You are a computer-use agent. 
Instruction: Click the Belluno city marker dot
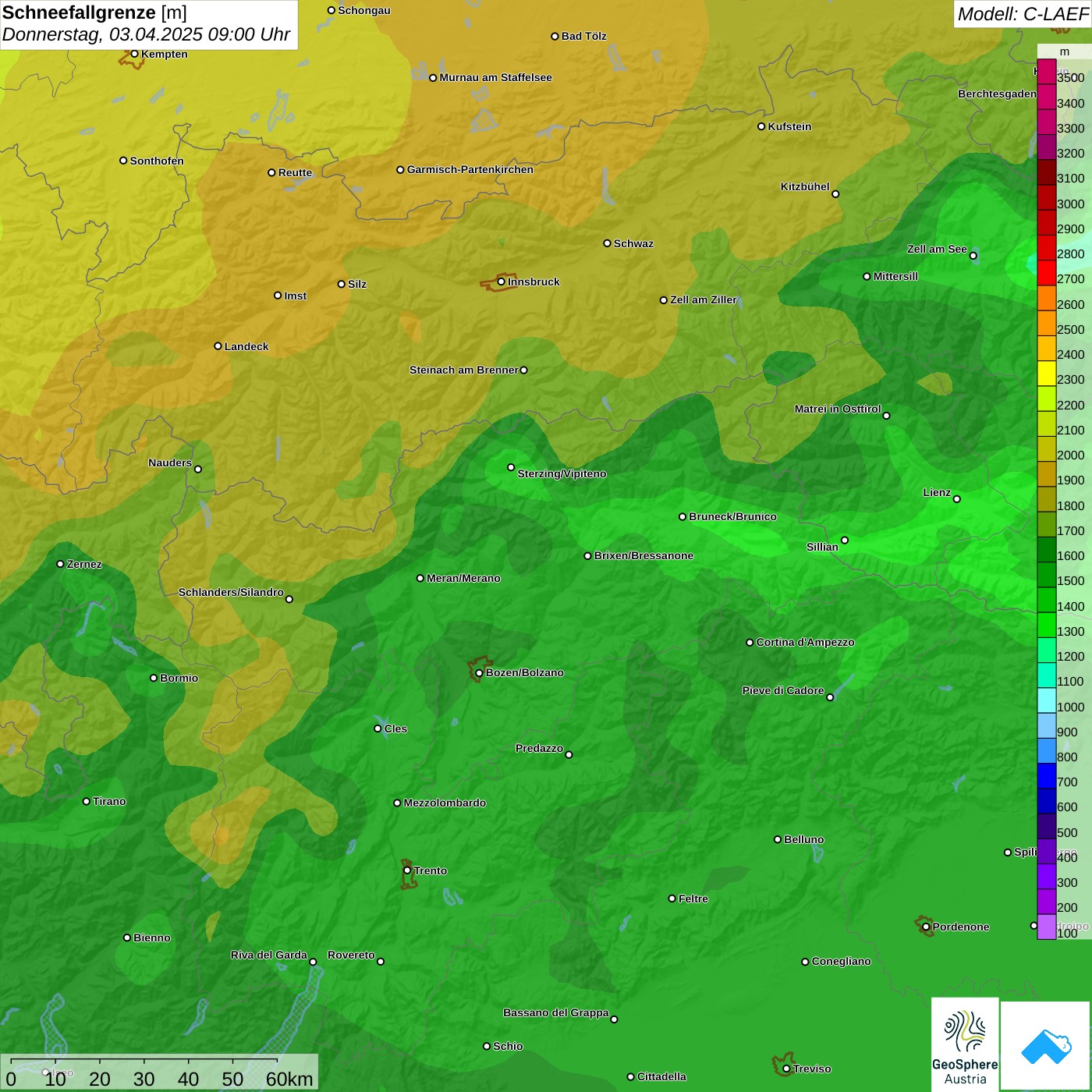click(x=778, y=839)
